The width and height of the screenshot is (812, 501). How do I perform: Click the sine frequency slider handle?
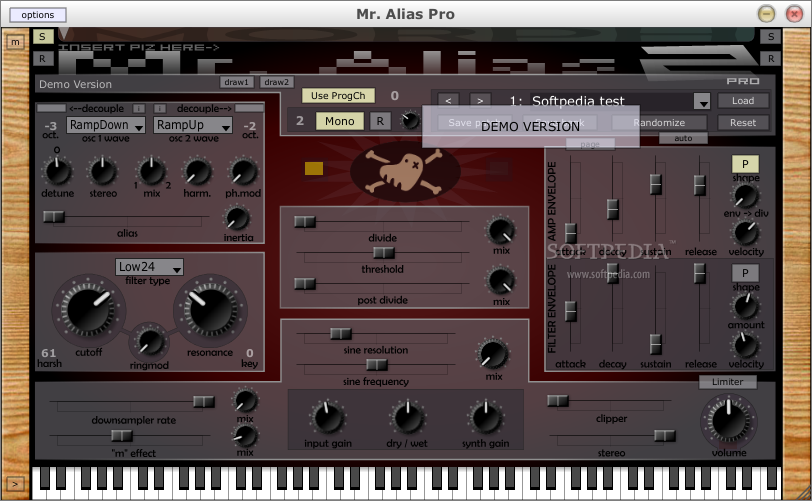376,365
